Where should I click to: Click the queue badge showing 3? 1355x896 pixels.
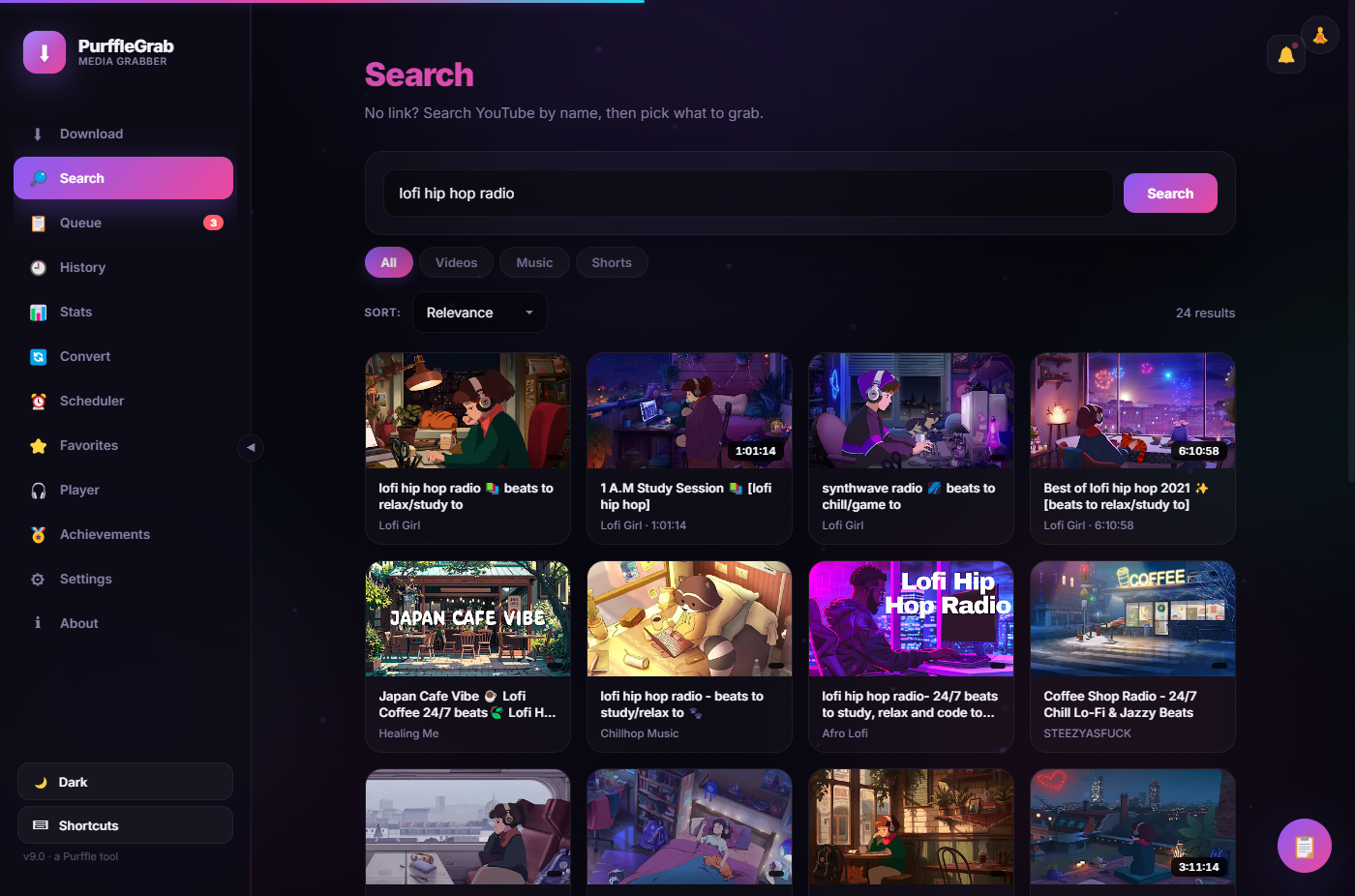[x=213, y=223]
